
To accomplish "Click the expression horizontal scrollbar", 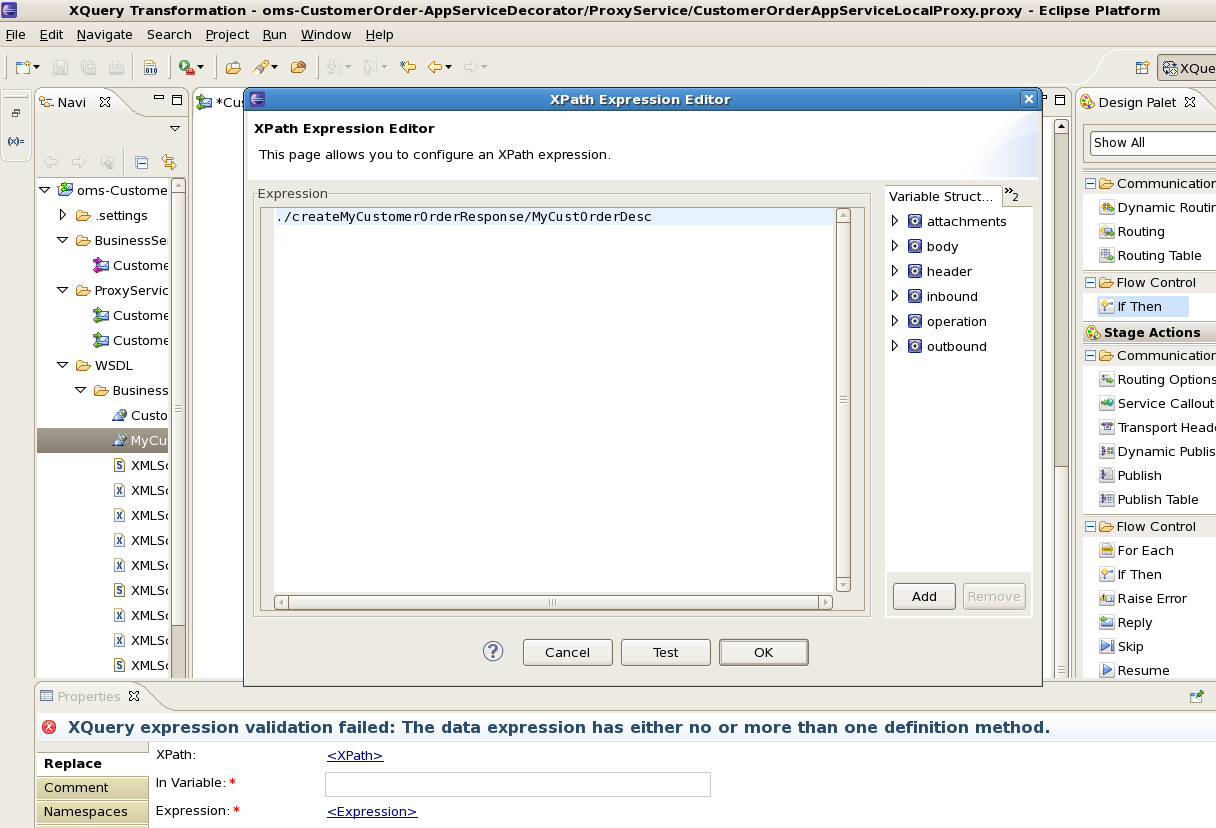I will tap(553, 602).
